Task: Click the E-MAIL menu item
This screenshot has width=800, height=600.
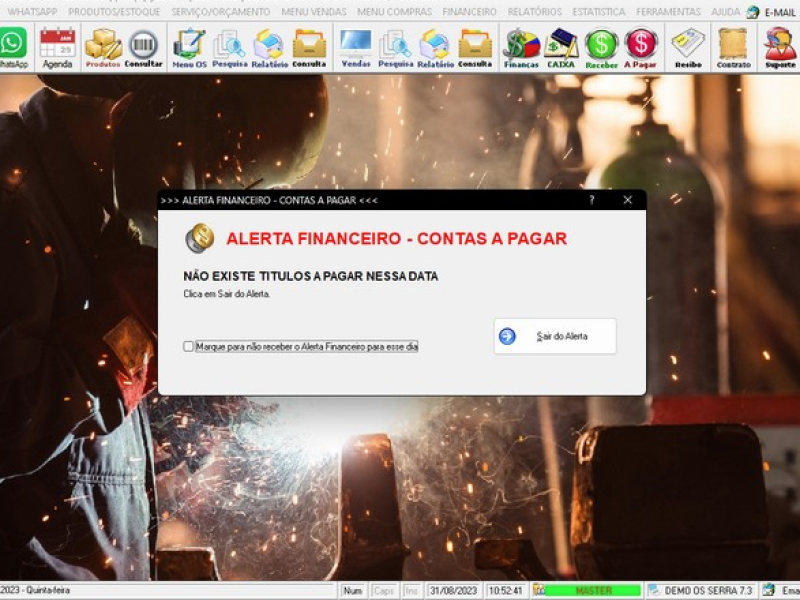Action: (771, 12)
